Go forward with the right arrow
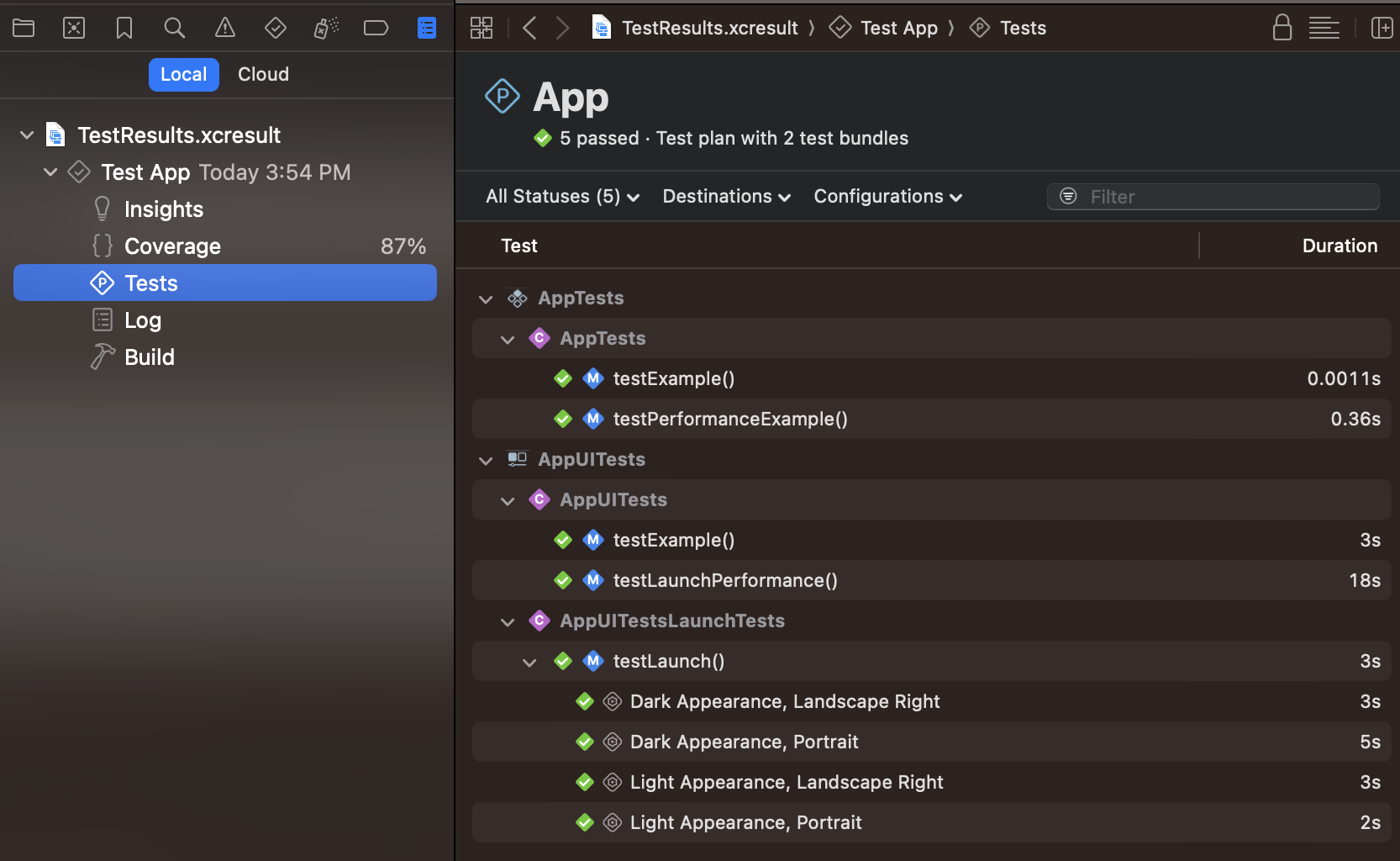The width and height of the screenshot is (1400, 861). (x=563, y=28)
